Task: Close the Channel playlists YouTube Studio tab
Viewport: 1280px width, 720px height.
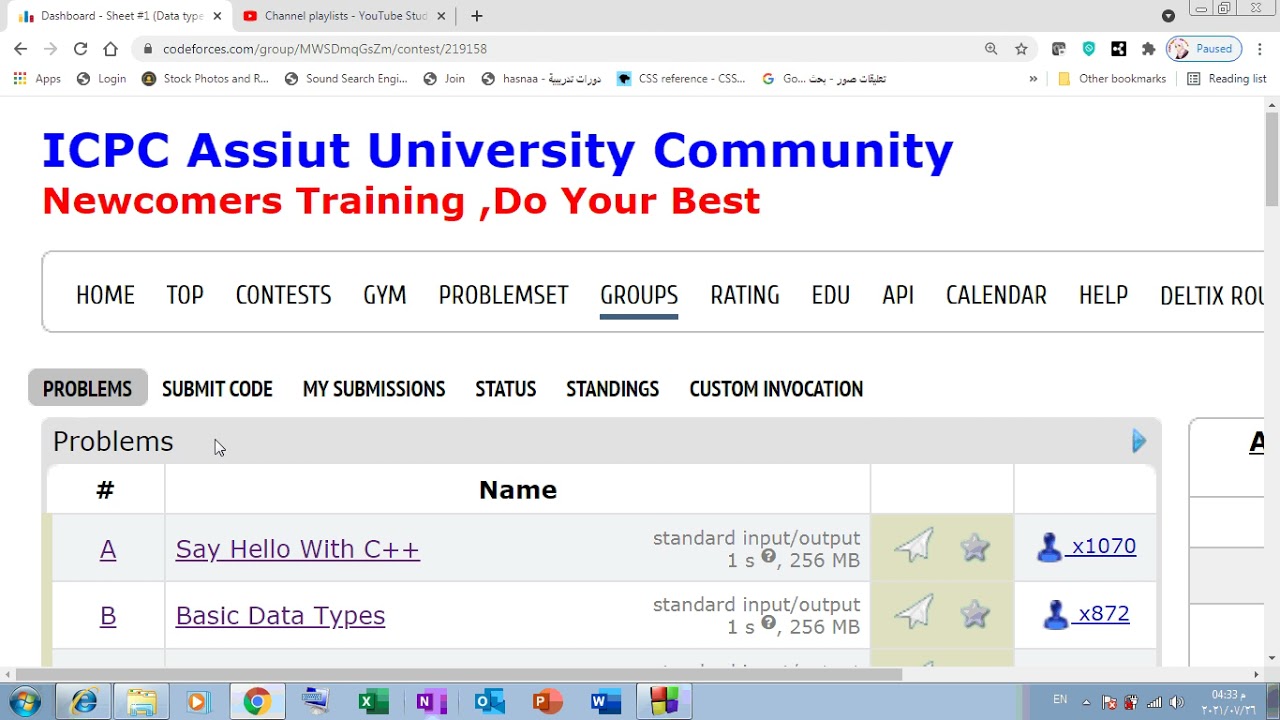Action: [x=441, y=16]
